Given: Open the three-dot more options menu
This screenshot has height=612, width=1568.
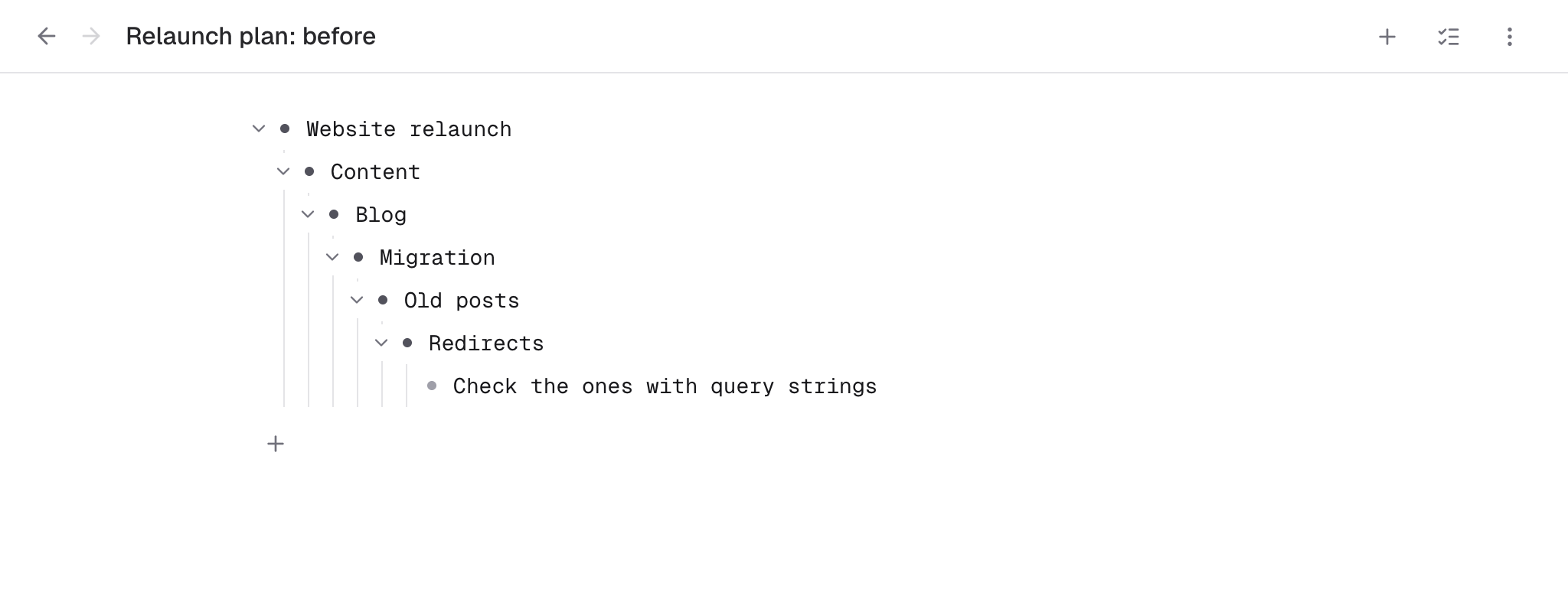Looking at the screenshot, I should tap(1510, 37).
